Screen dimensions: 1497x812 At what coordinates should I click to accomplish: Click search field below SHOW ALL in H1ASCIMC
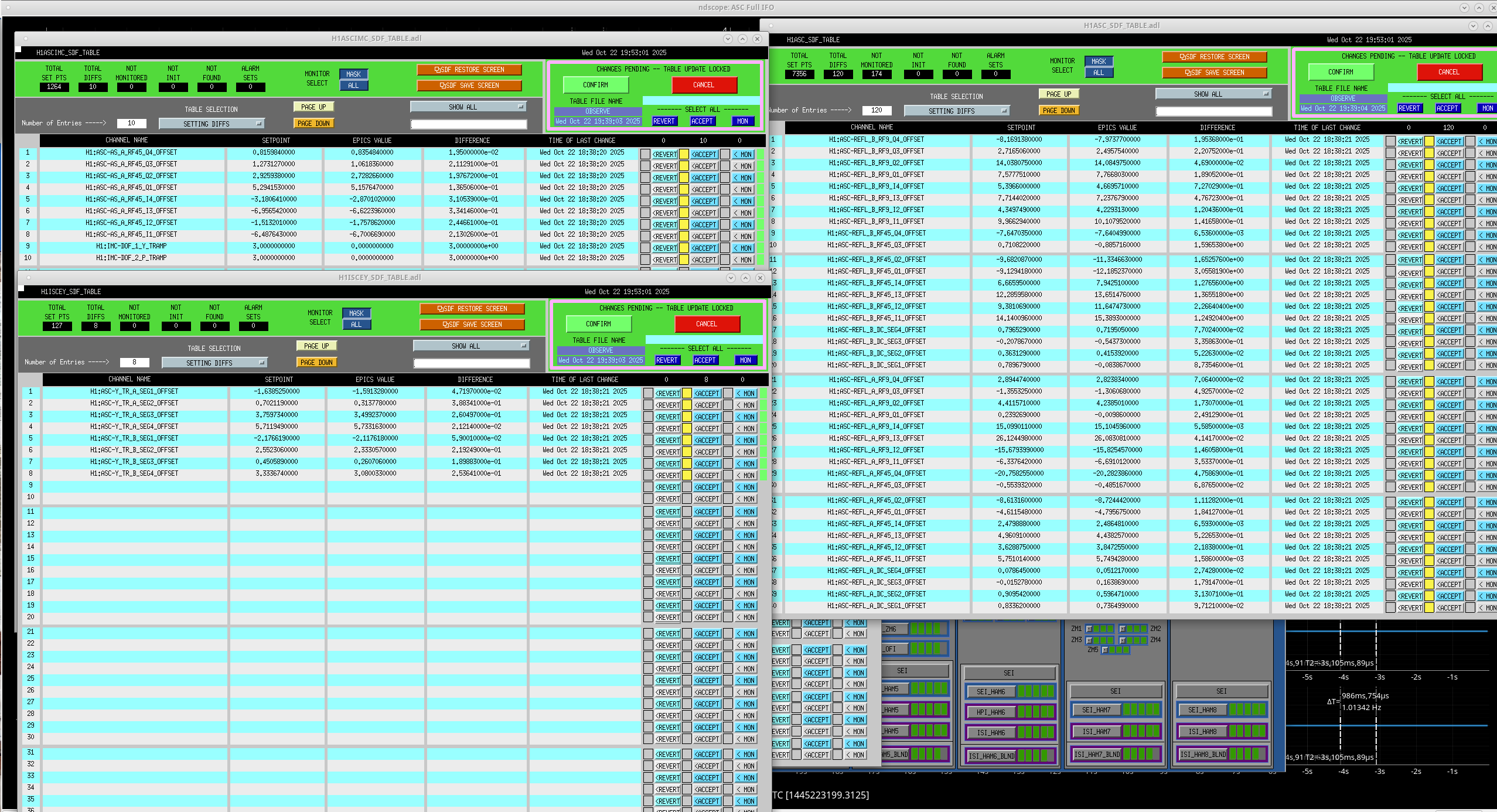point(468,124)
